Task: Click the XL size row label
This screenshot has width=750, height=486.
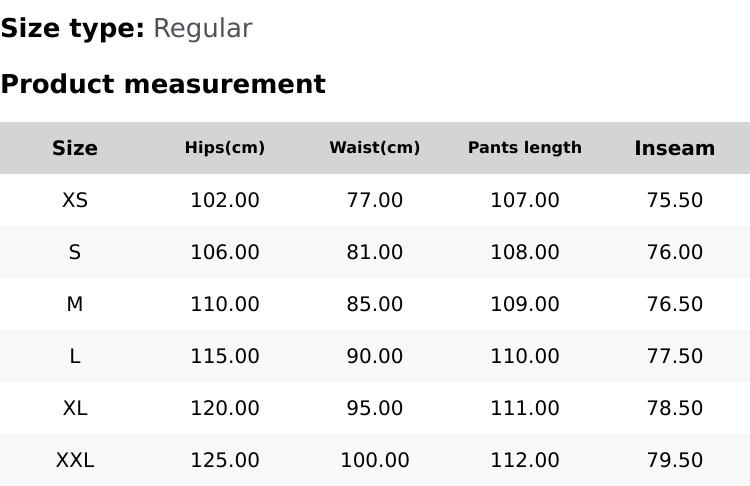Action: 75,408
